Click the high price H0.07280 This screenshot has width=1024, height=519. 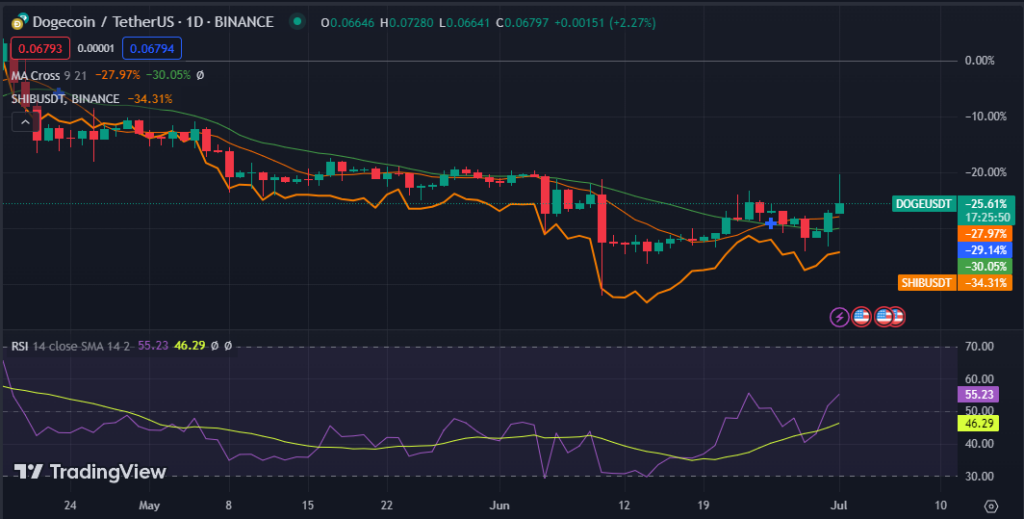(x=406, y=23)
